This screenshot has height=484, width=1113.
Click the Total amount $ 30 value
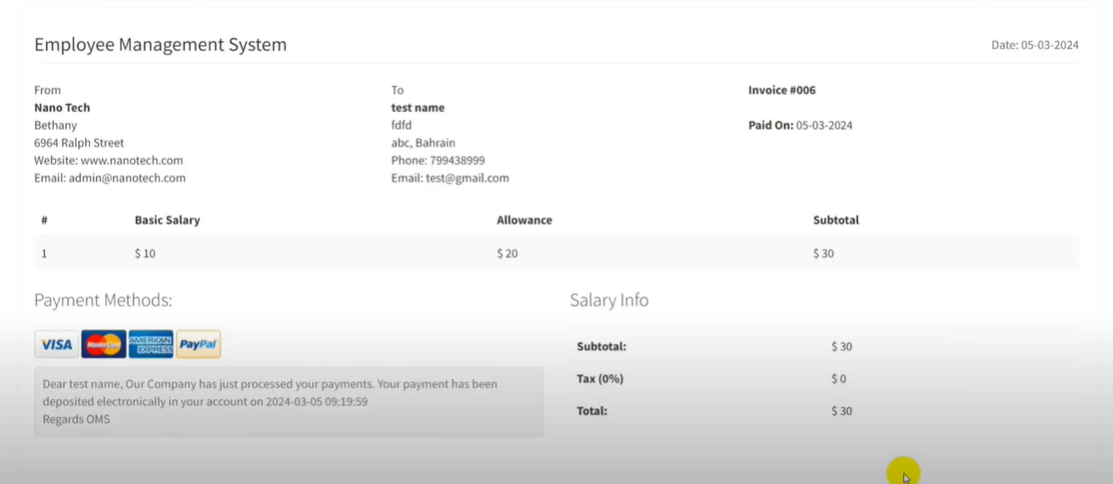(x=841, y=411)
